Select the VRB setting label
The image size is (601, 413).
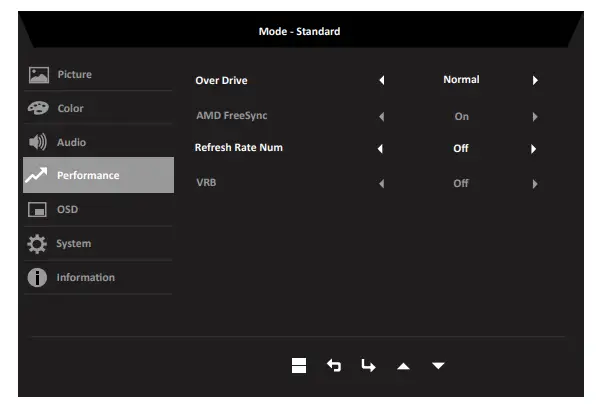tap(206, 182)
